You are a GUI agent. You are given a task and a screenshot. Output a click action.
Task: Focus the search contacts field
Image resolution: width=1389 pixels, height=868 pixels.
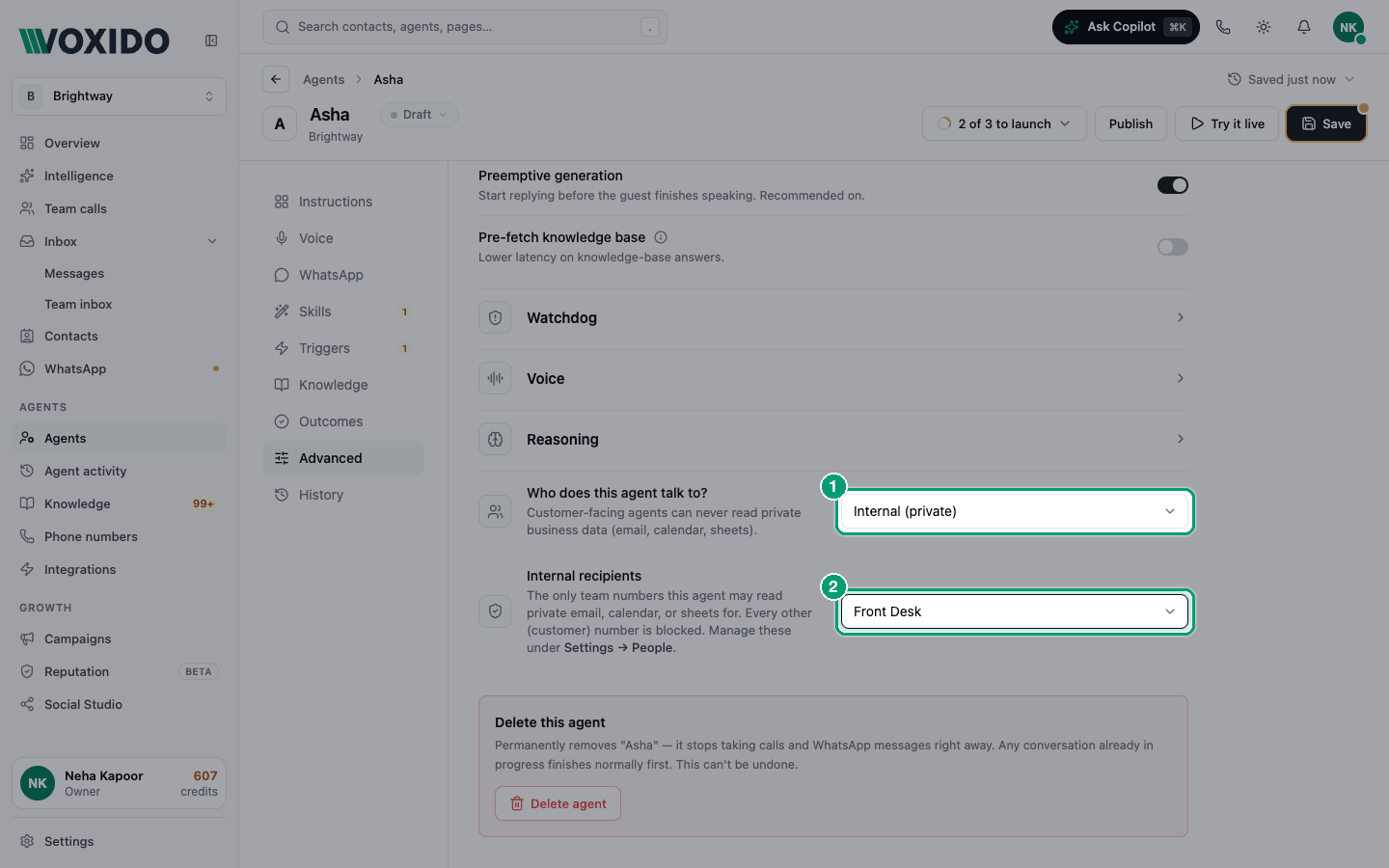[465, 27]
